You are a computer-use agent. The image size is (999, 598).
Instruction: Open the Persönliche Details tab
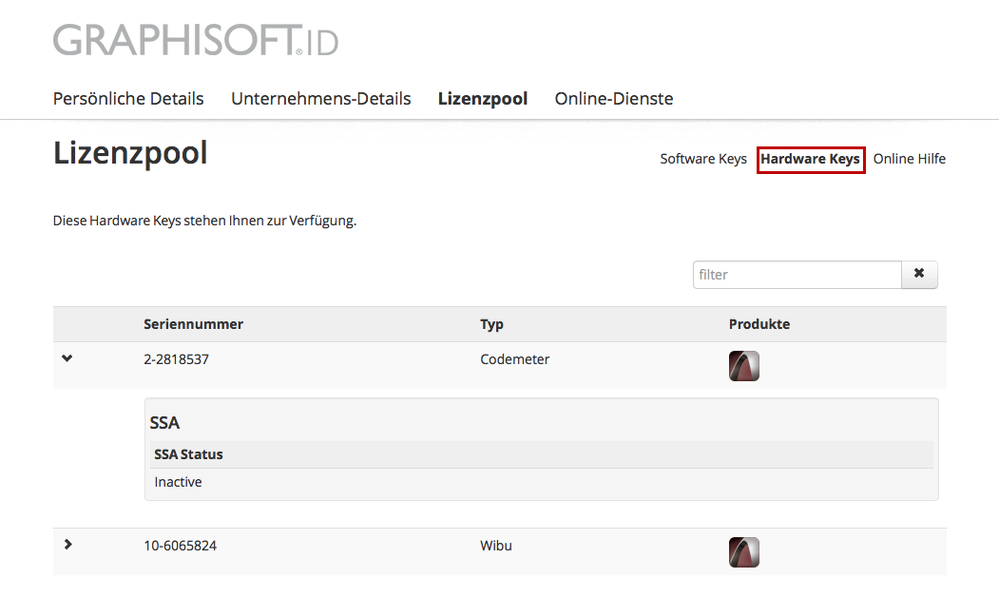128,99
